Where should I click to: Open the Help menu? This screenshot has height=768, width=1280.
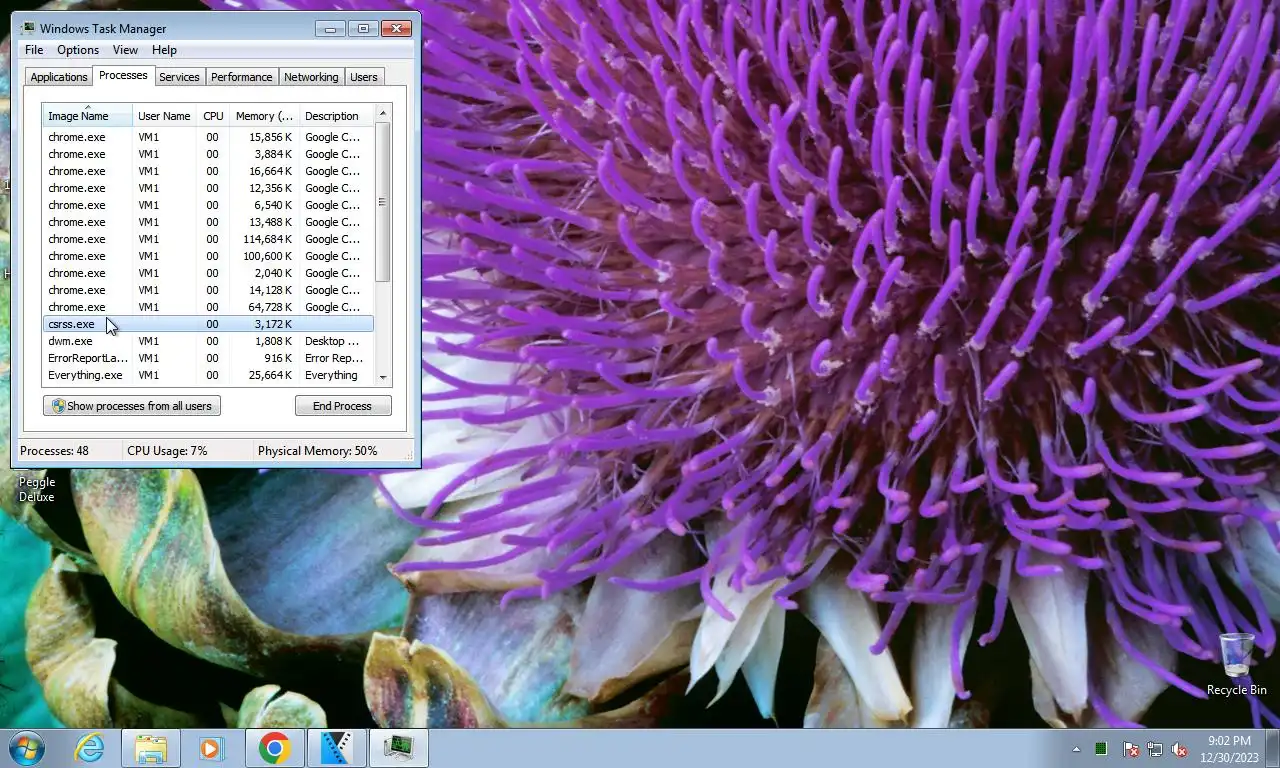pyautogui.click(x=164, y=50)
